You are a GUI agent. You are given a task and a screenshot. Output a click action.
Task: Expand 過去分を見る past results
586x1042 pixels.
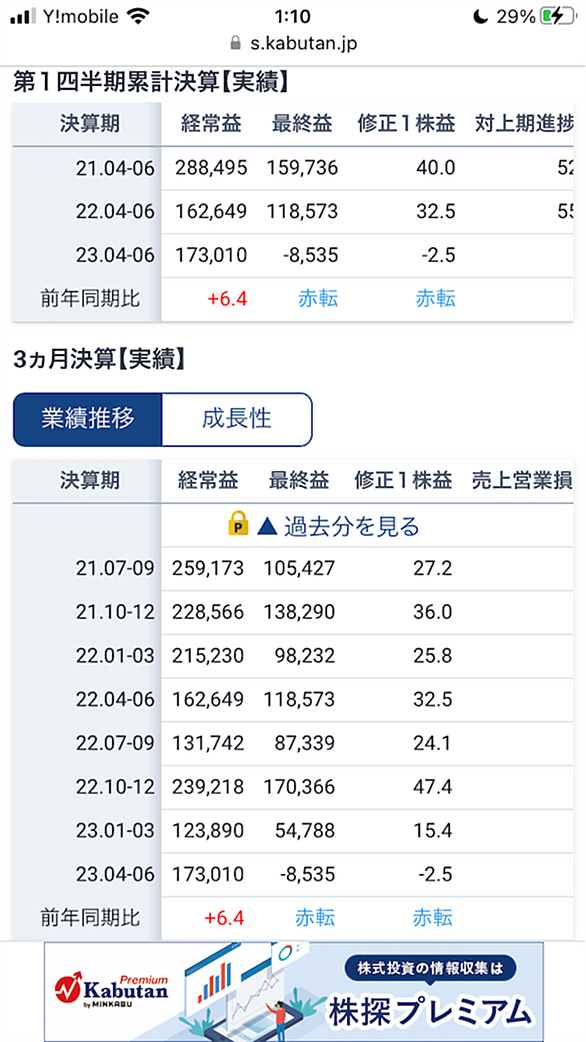click(324, 526)
